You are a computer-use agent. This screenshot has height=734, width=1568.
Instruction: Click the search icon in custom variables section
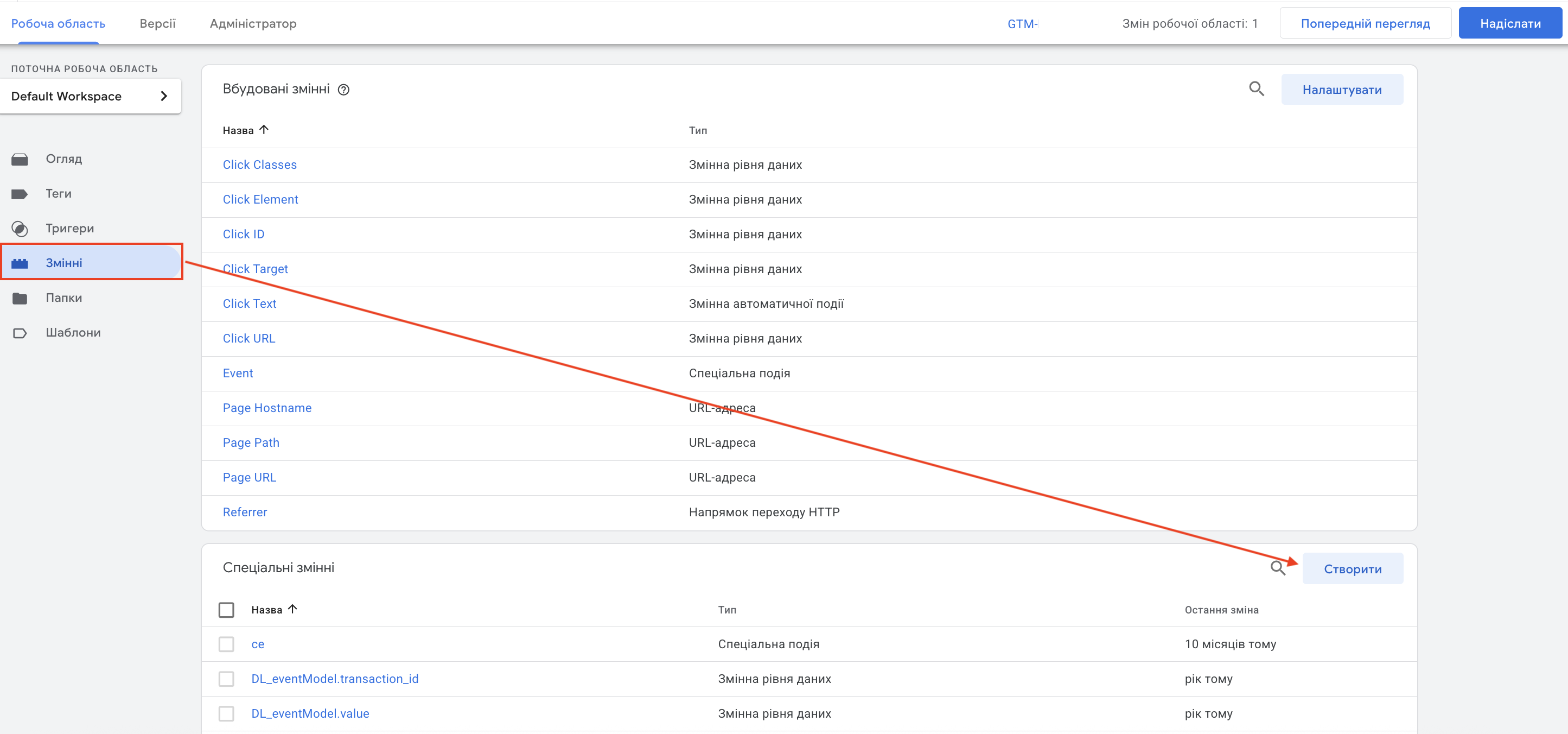[1277, 568]
